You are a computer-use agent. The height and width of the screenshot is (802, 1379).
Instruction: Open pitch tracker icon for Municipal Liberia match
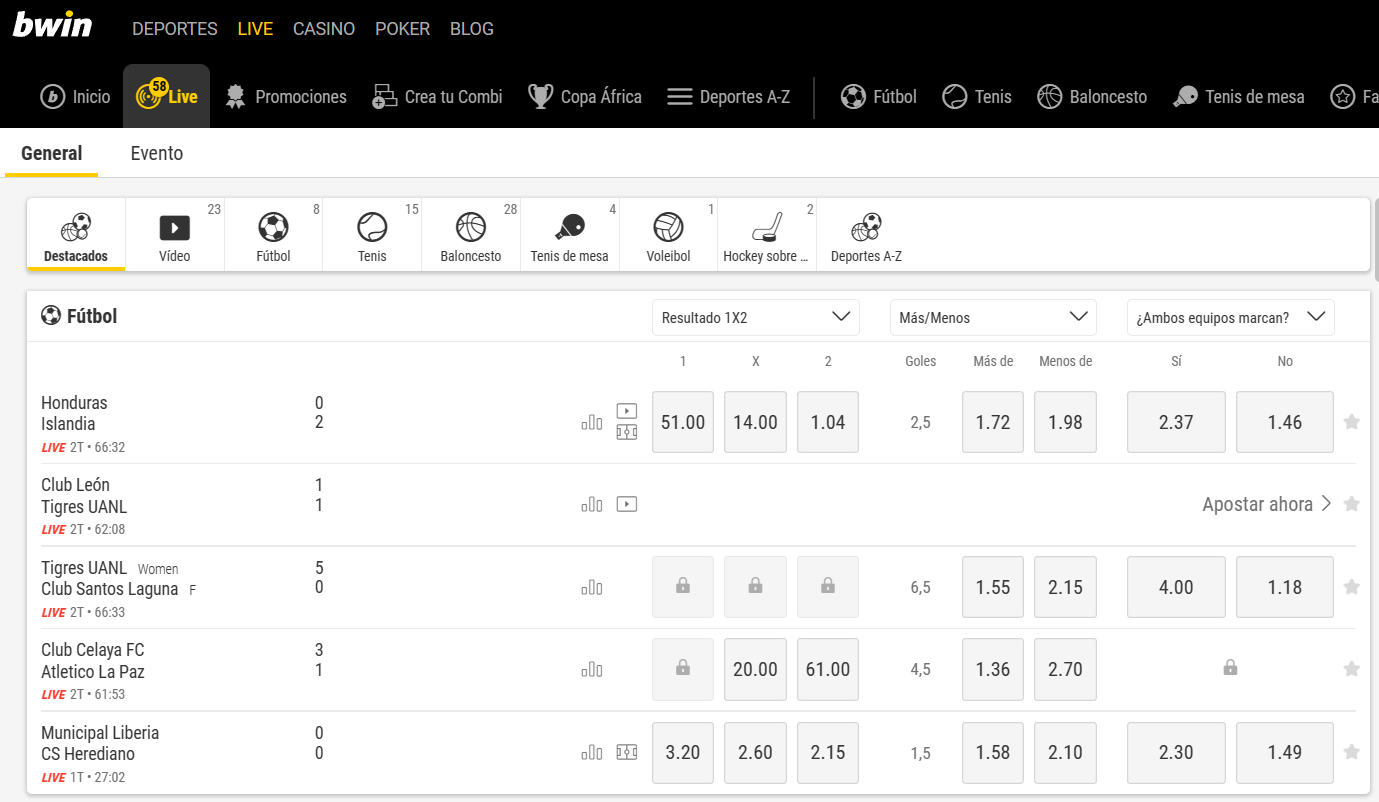pyautogui.click(x=627, y=752)
